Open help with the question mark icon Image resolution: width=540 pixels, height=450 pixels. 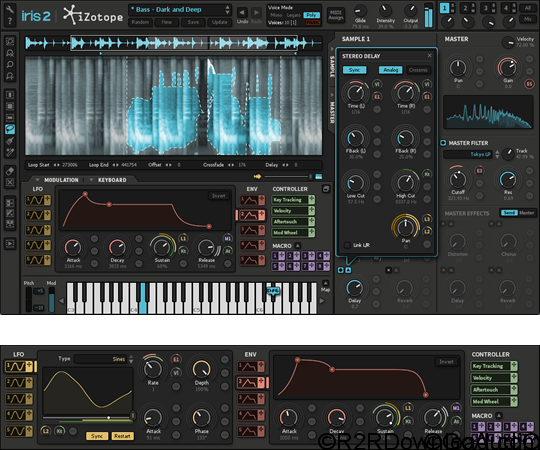pyautogui.click(x=10, y=21)
